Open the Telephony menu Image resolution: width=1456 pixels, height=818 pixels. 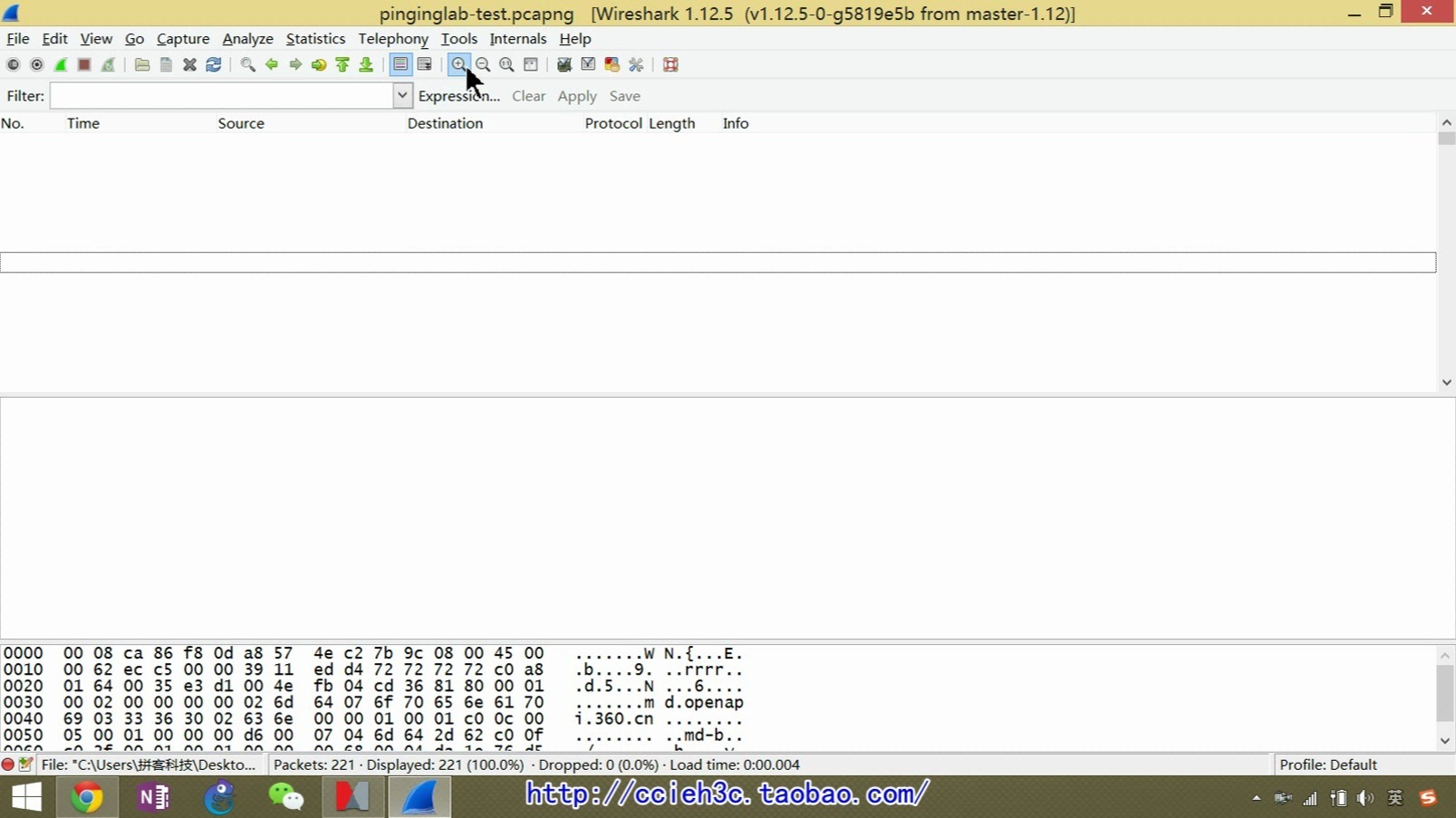point(393,39)
